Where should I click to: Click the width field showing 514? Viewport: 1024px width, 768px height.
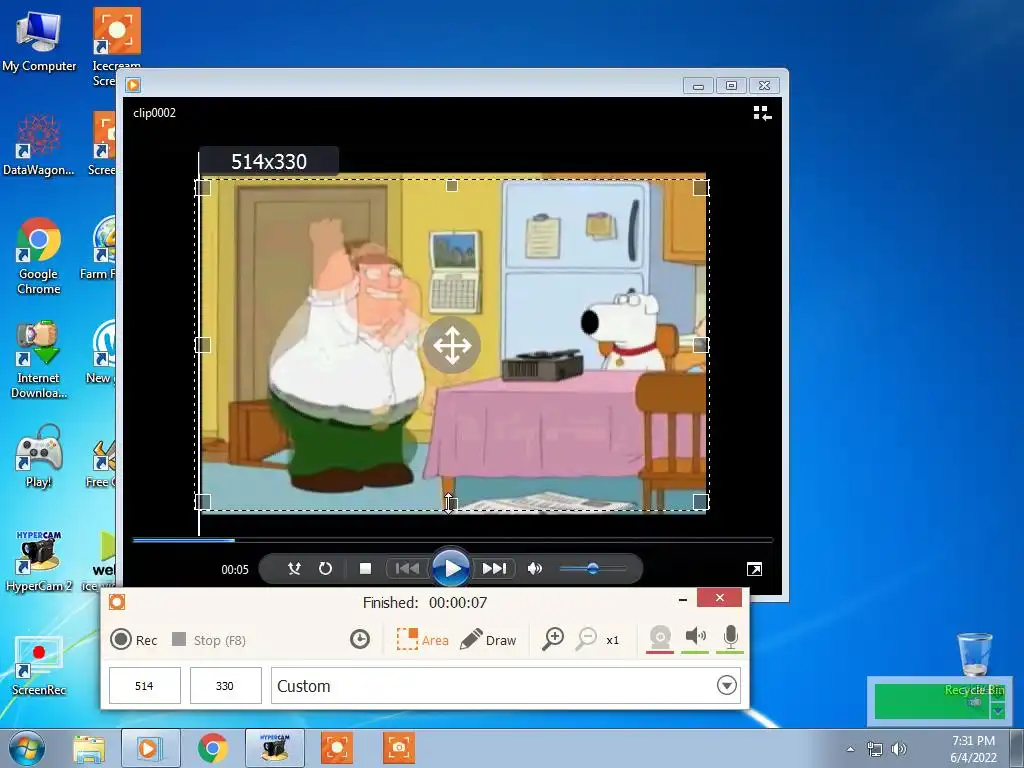pyautogui.click(x=144, y=686)
